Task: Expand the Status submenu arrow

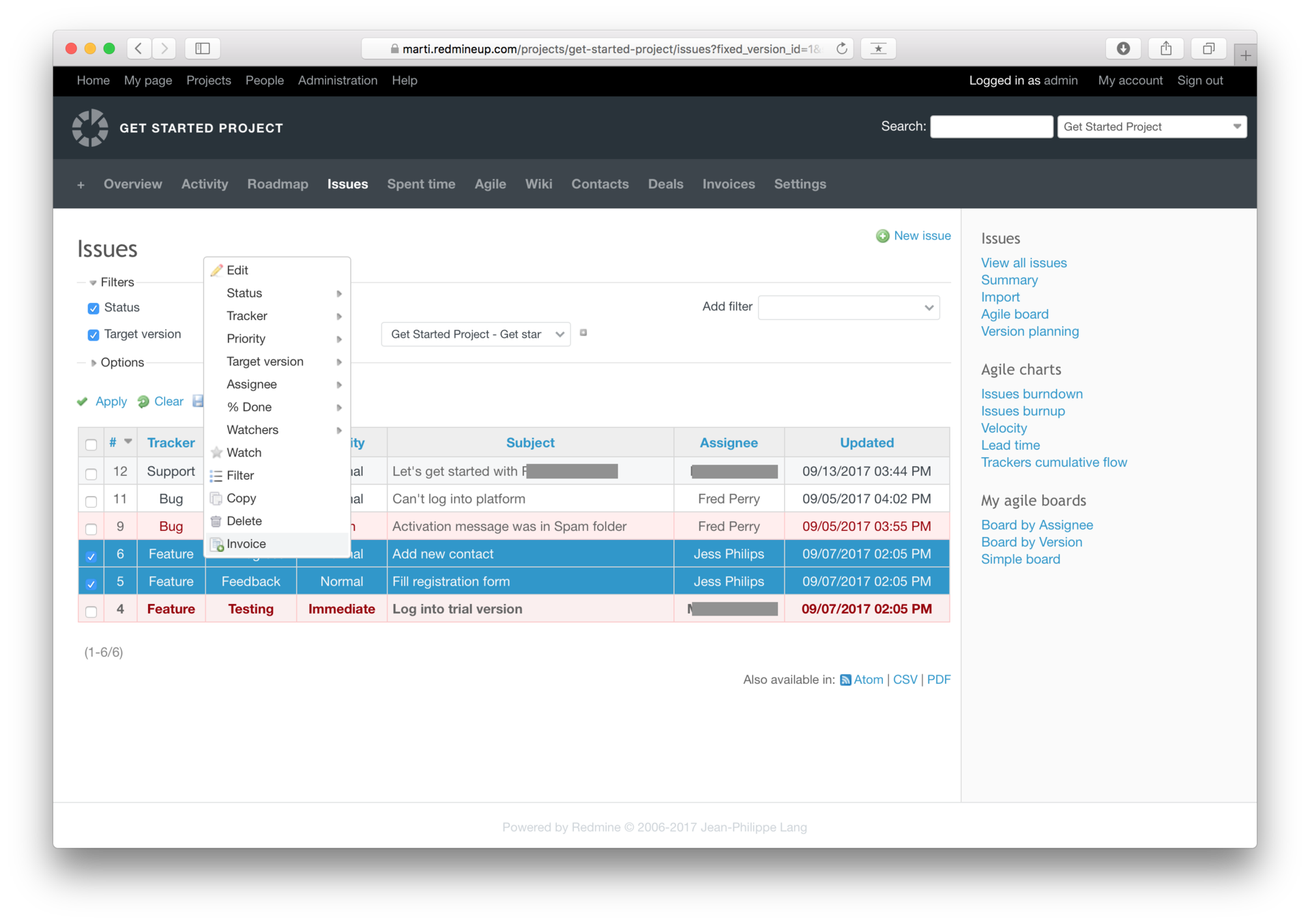Action: 339,293
